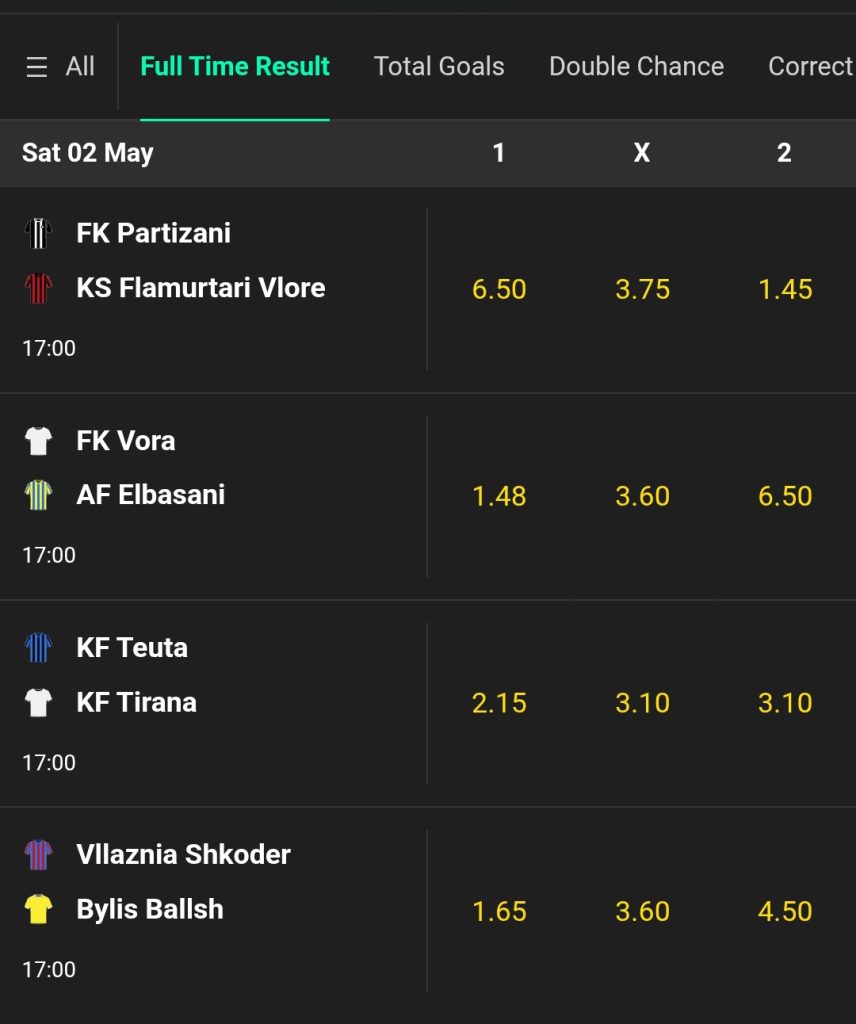
Task: Tap KF Teuta blue-striped jersey icon
Action: click(x=39, y=648)
